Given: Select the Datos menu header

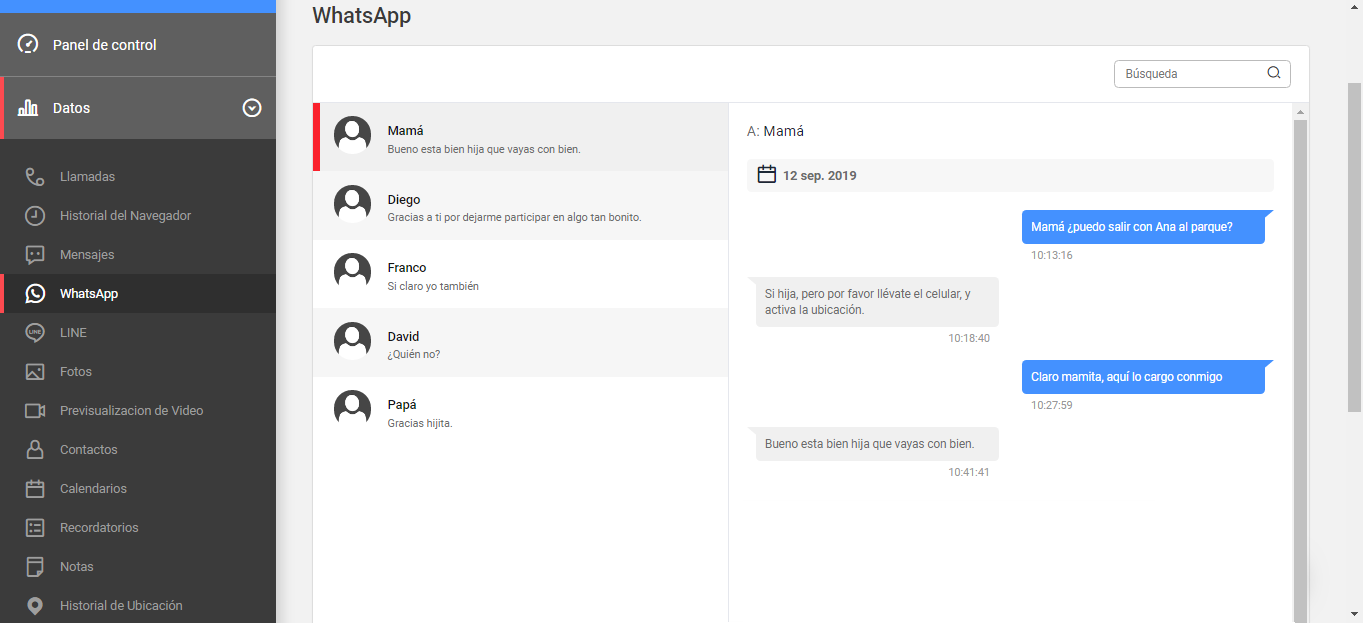Looking at the screenshot, I should point(138,108).
